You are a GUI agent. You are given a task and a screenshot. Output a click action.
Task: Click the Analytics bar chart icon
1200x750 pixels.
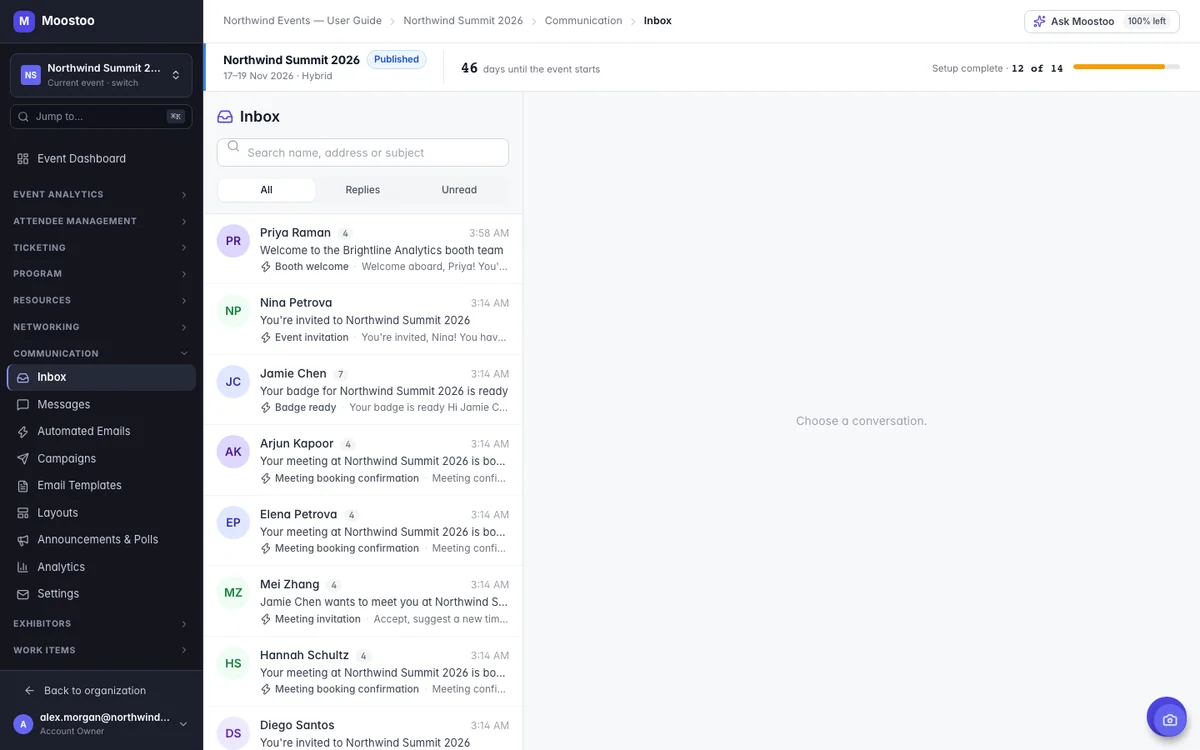coord(23,567)
